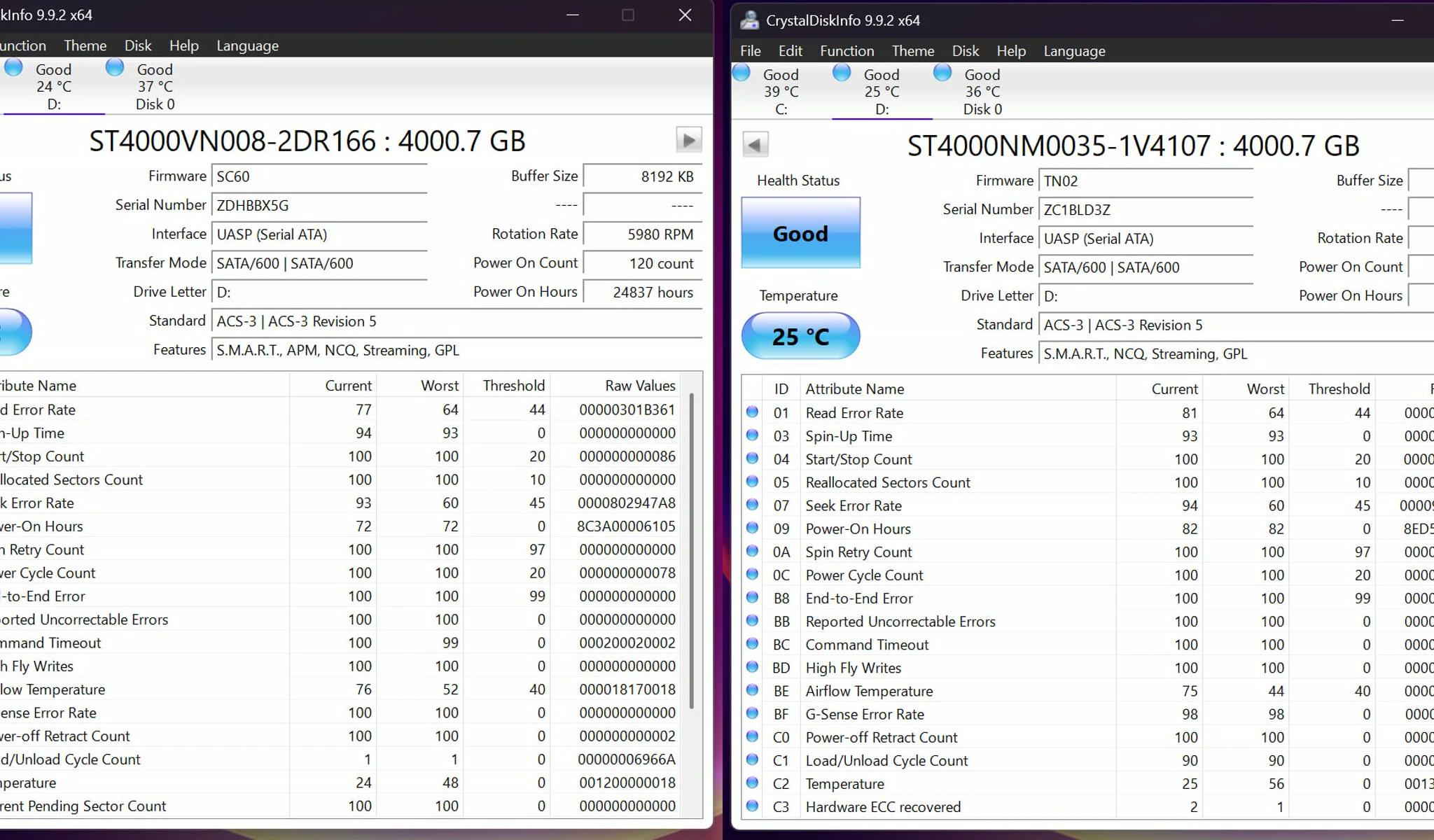Click Serial Number field ZDHBBX5G
Image resolution: width=1434 pixels, height=840 pixels.
point(319,206)
